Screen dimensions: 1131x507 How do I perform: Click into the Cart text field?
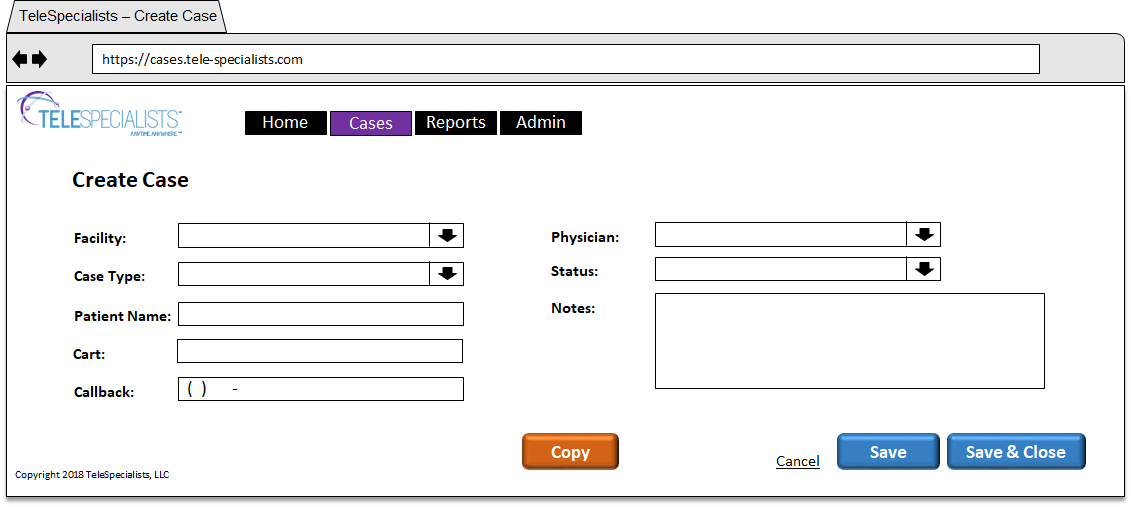(320, 351)
